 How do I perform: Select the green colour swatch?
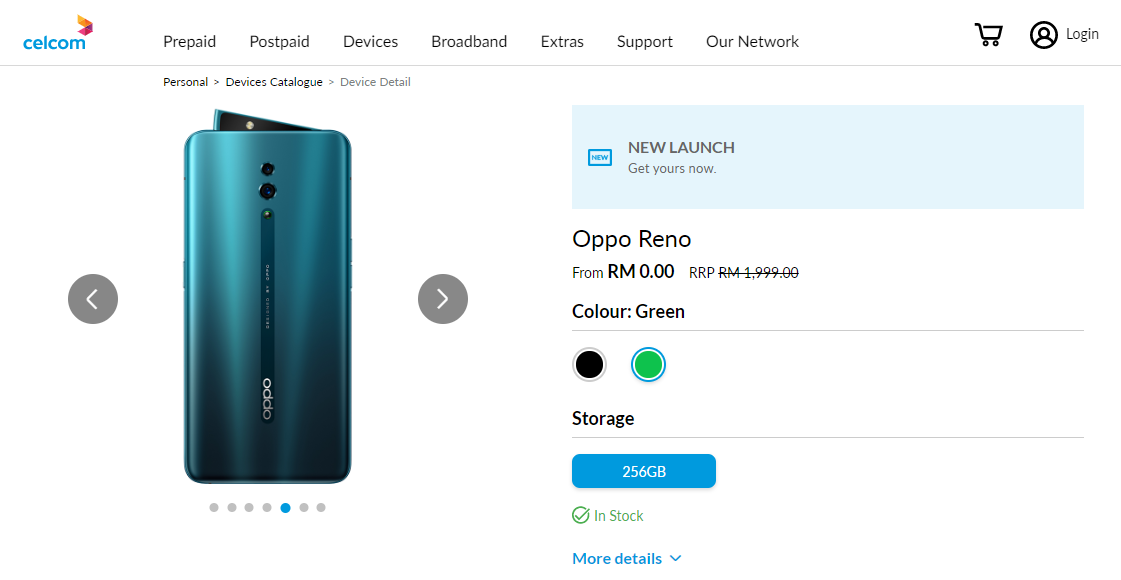tap(648, 365)
